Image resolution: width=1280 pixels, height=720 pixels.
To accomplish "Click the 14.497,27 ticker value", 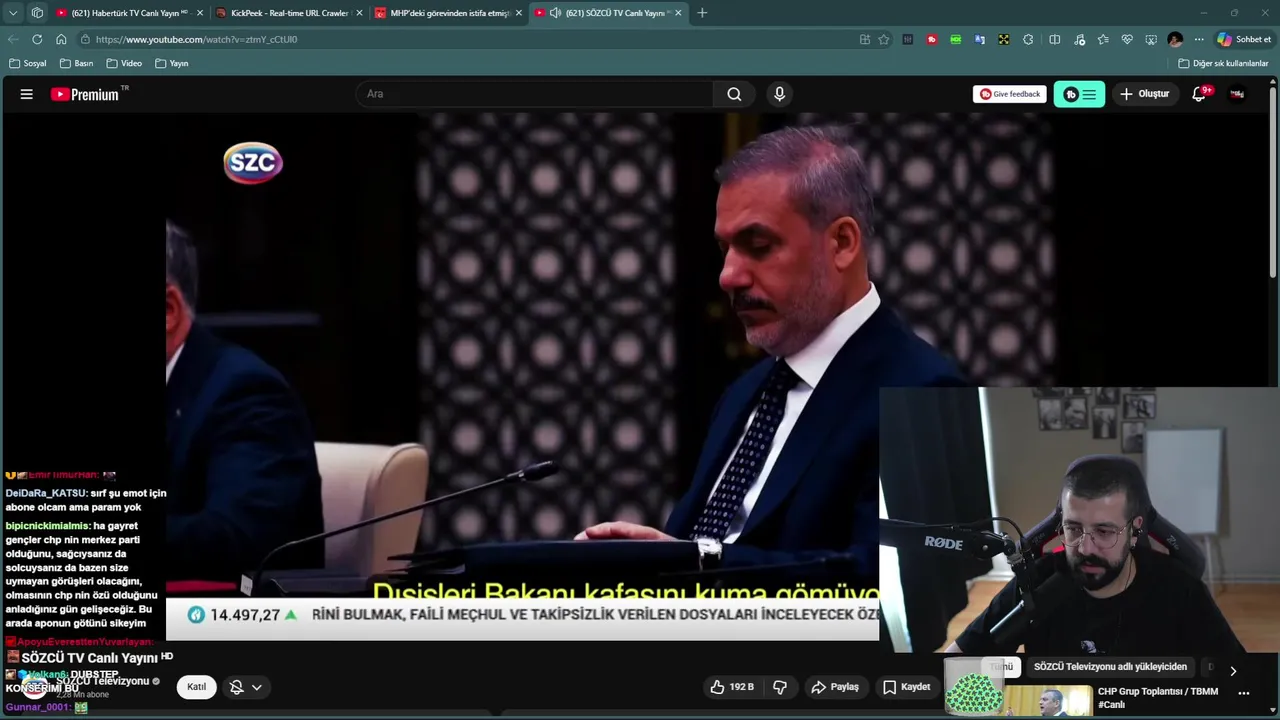I will point(245,615).
